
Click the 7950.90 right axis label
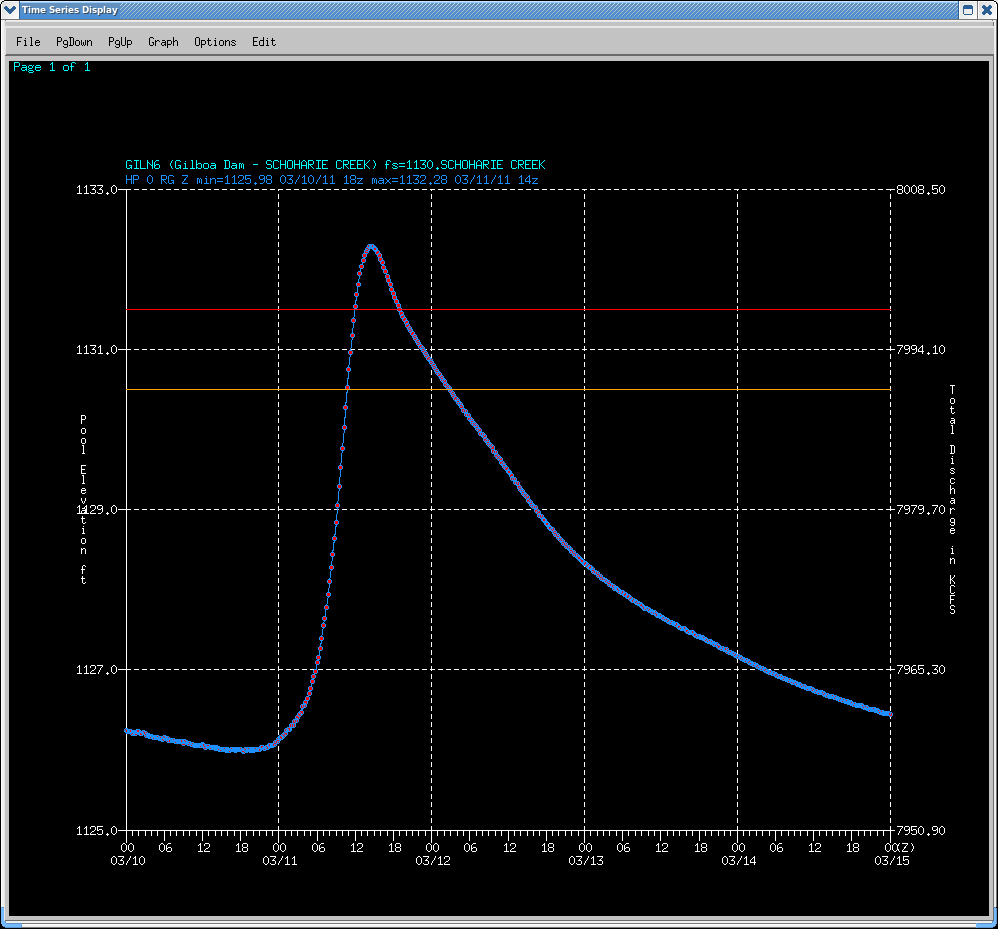(920, 830)
